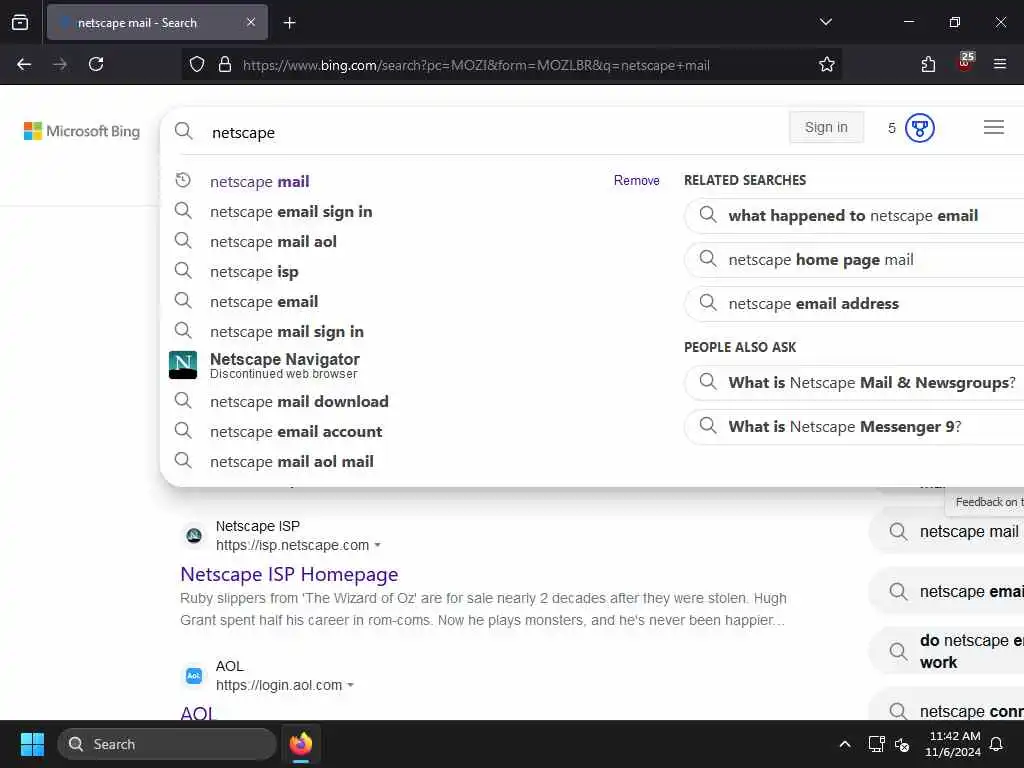Choose suggestion 'netscape mail aol mail'
Viewport: 1024px width, 768px height.
click(x=292, y=462)
